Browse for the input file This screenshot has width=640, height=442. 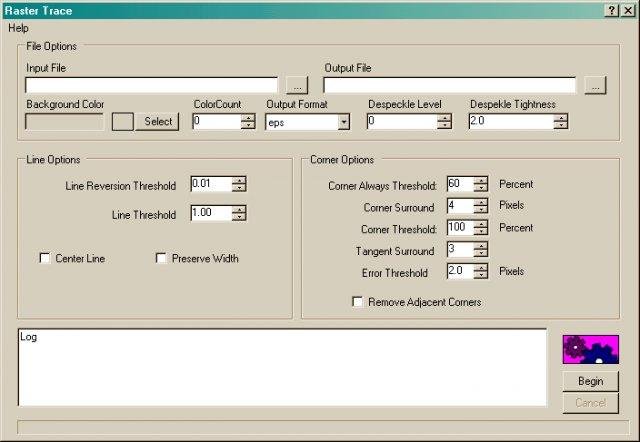click(297, 85)
